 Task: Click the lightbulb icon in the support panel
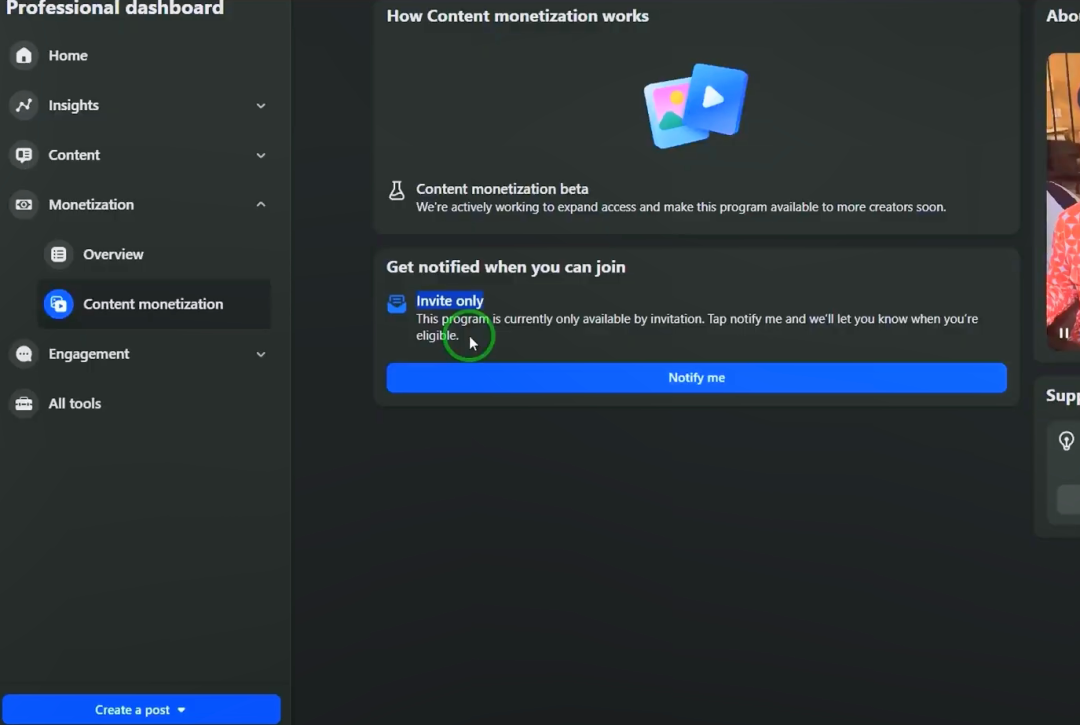tap(1066, 441)
